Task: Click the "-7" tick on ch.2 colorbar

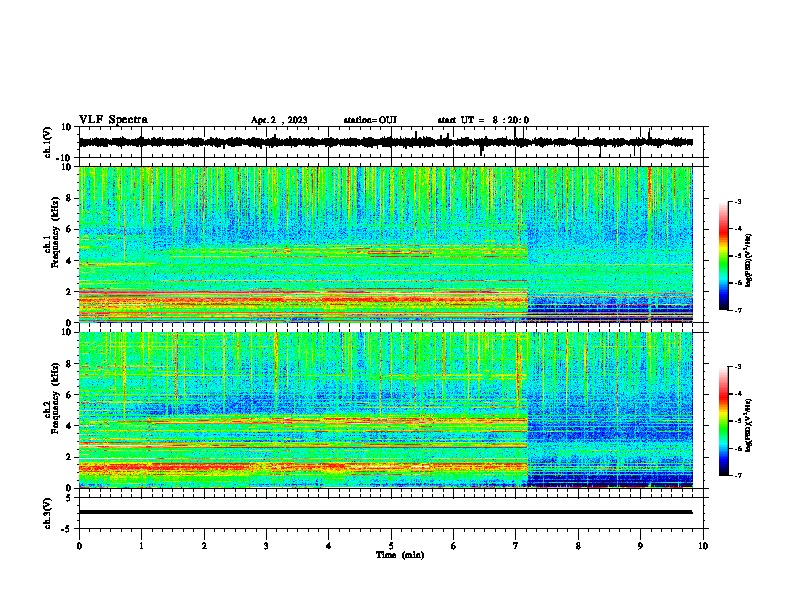Action: tap(738, 476)
